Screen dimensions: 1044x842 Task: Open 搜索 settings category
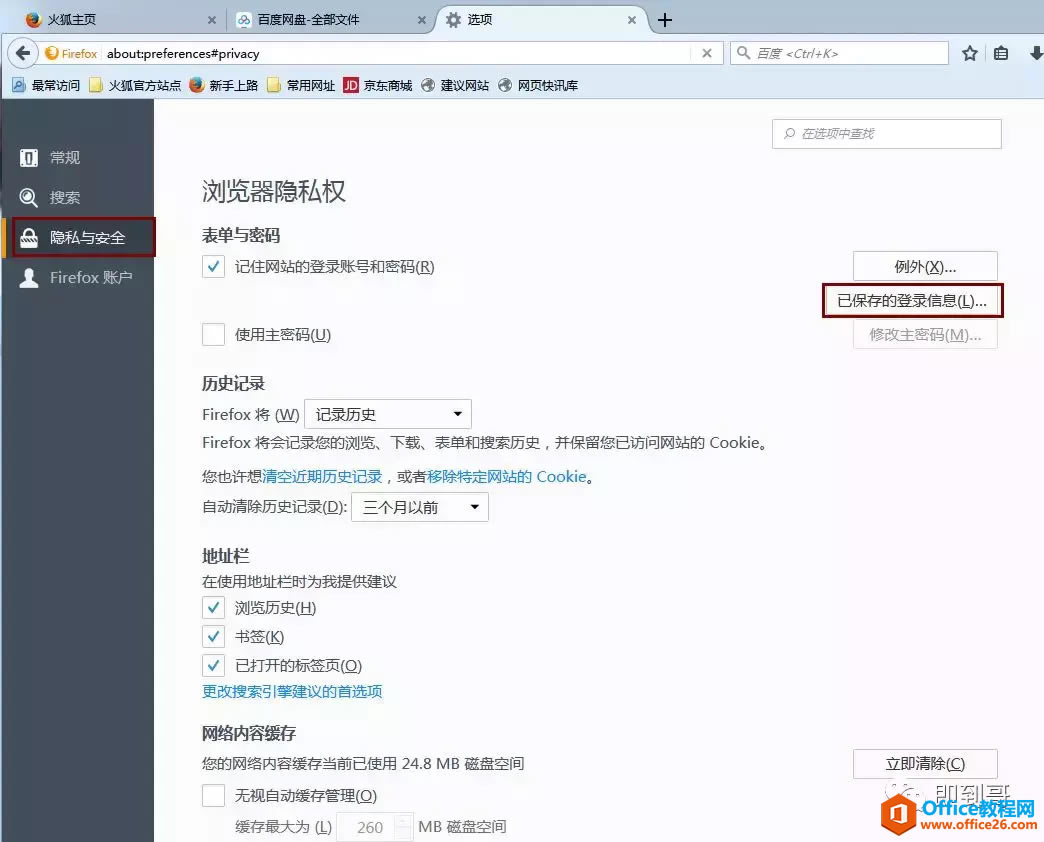click(x=79, y=197)
